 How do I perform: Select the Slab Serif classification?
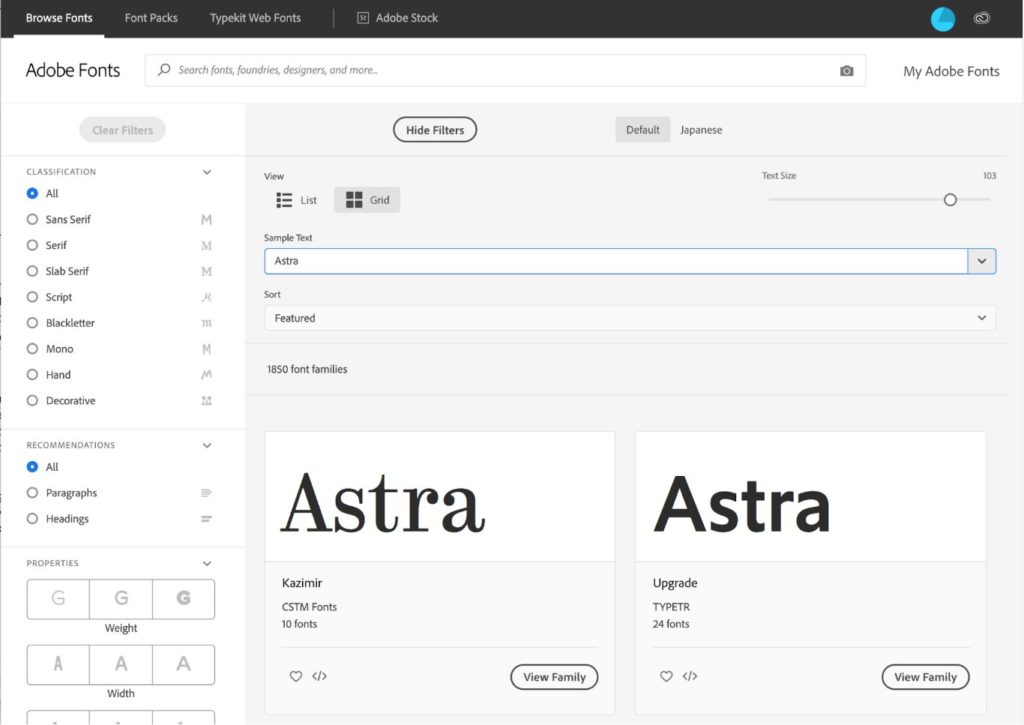tap(32, 271)
